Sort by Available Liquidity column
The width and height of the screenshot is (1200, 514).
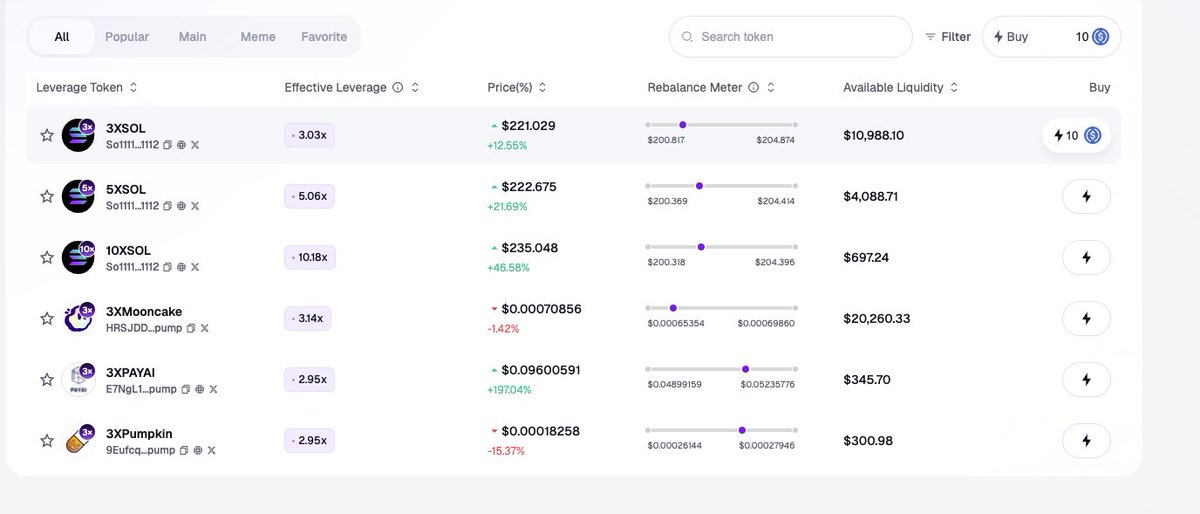954,88
